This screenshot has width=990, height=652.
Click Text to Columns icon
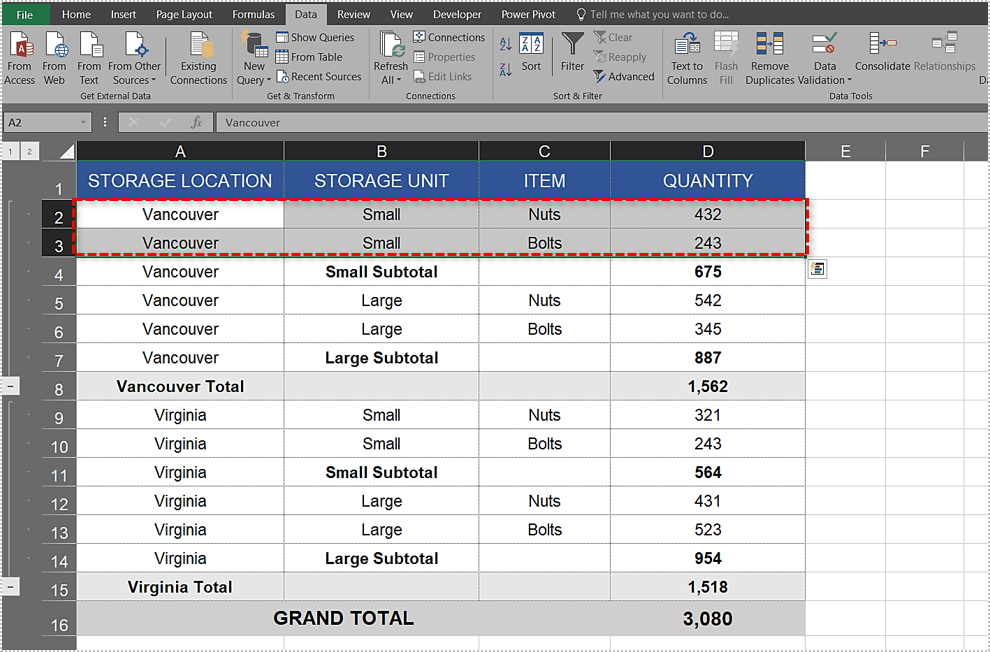[x=687, y=46]
